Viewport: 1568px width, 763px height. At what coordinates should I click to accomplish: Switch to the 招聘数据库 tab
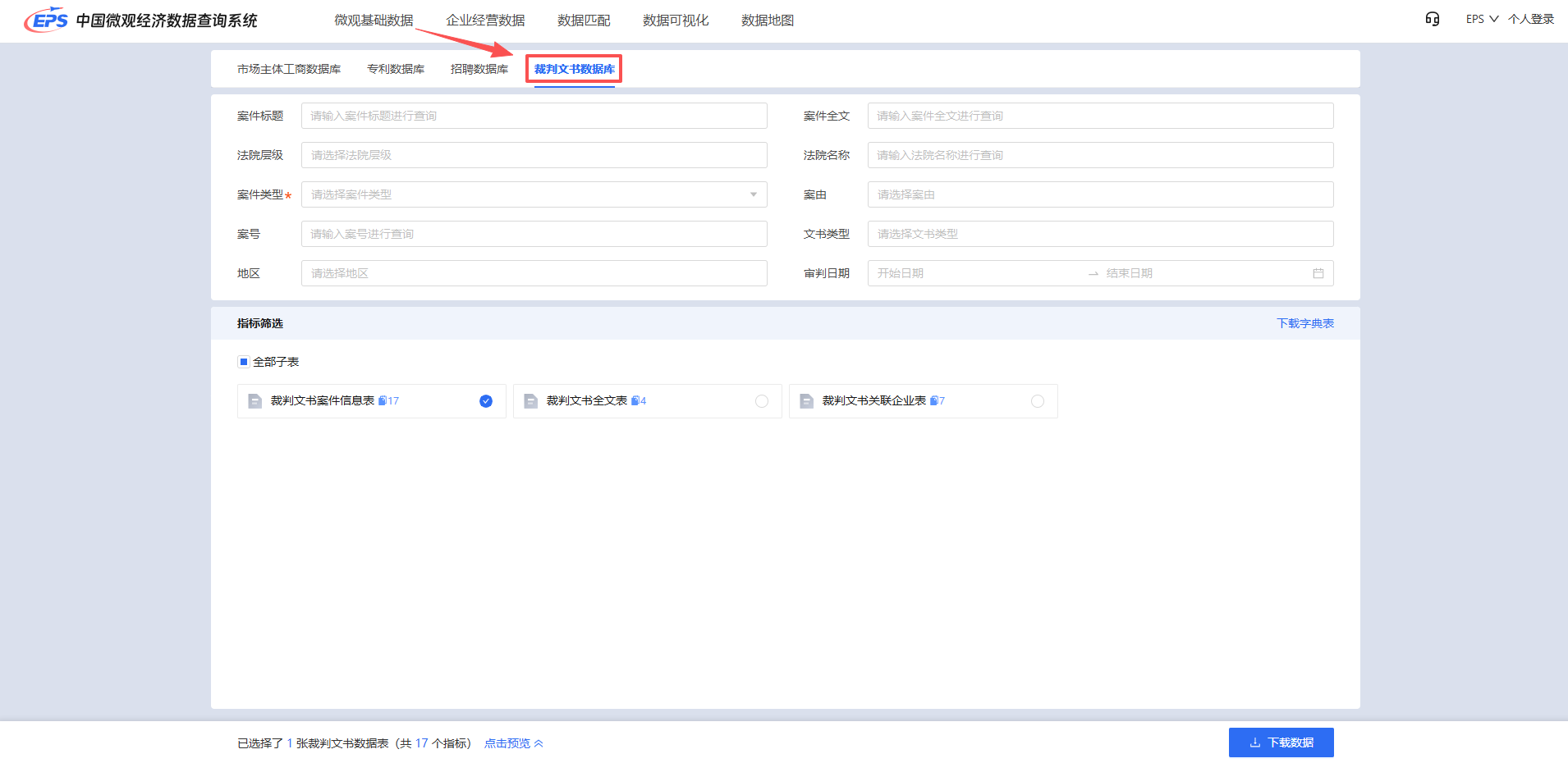(x=479, y=69)
